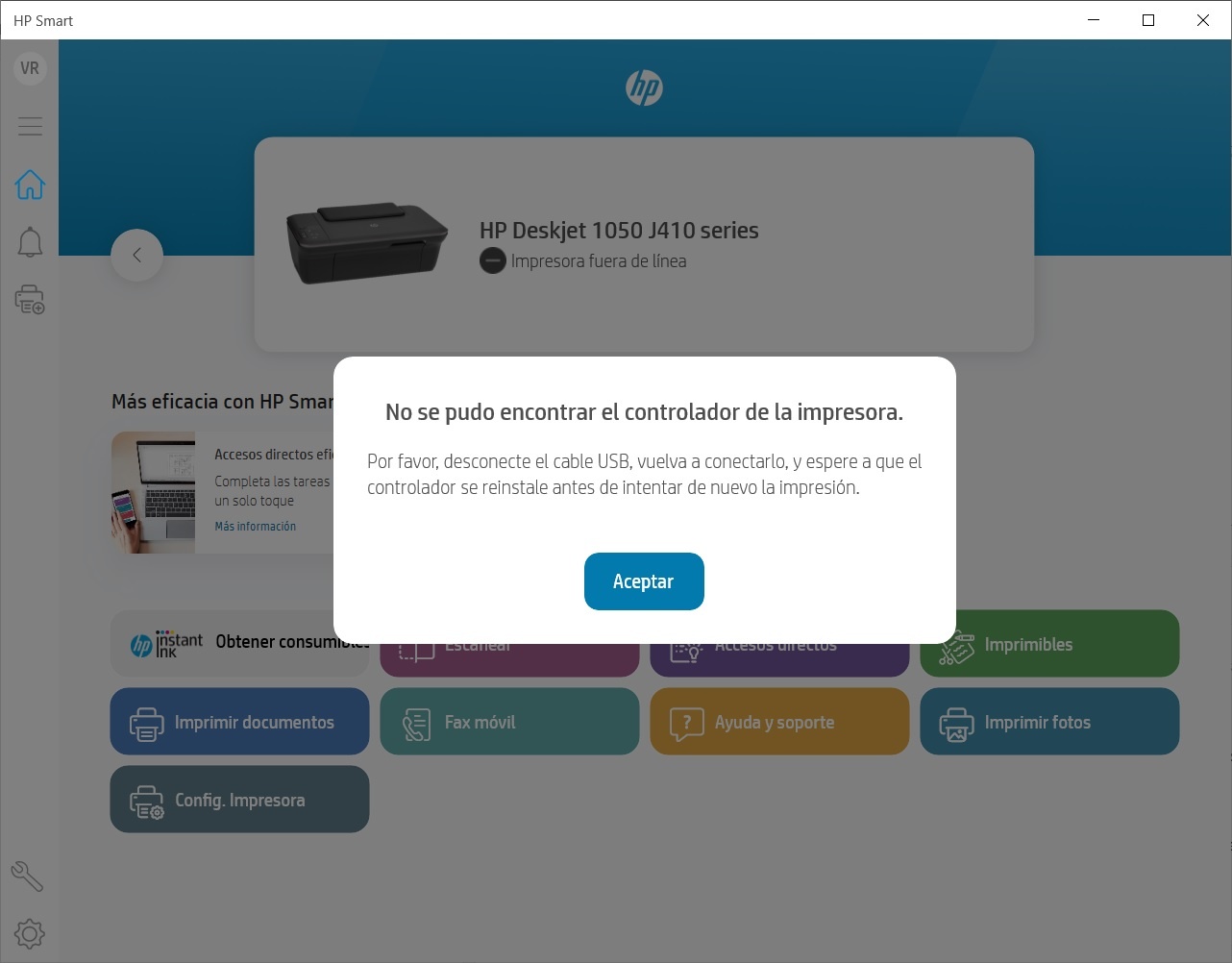The width and height of the screenshot is (1232, 963).
Task: Click the 'Más eficacia con HP Smart' heading
Action: 222,402
